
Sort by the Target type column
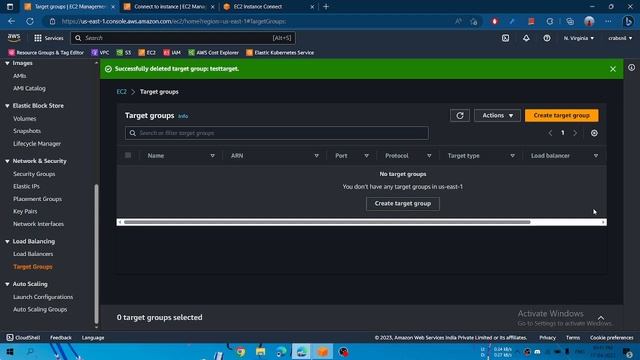click(512, 156)
